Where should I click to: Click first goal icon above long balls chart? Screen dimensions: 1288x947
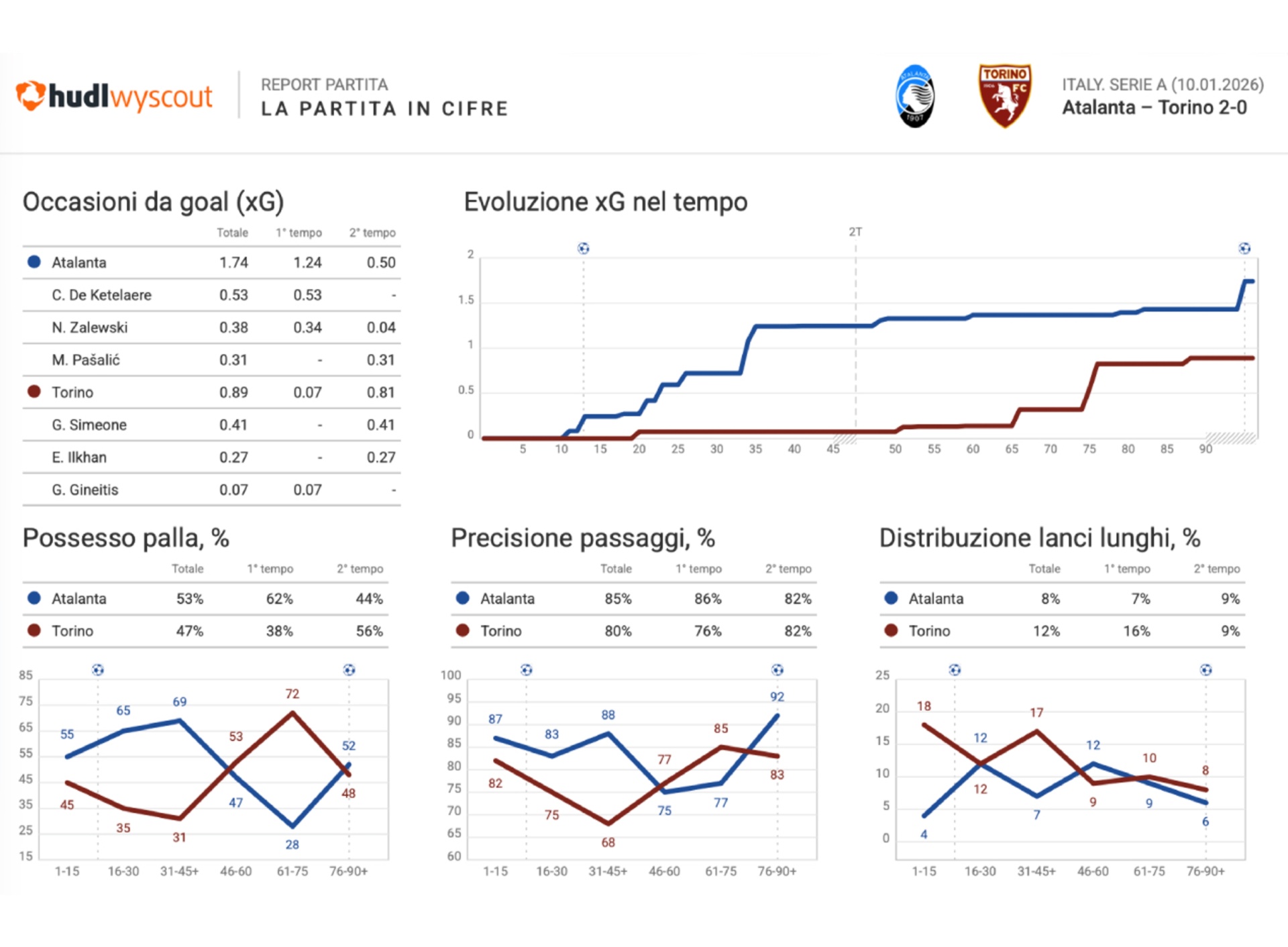(x=955, y=670)
